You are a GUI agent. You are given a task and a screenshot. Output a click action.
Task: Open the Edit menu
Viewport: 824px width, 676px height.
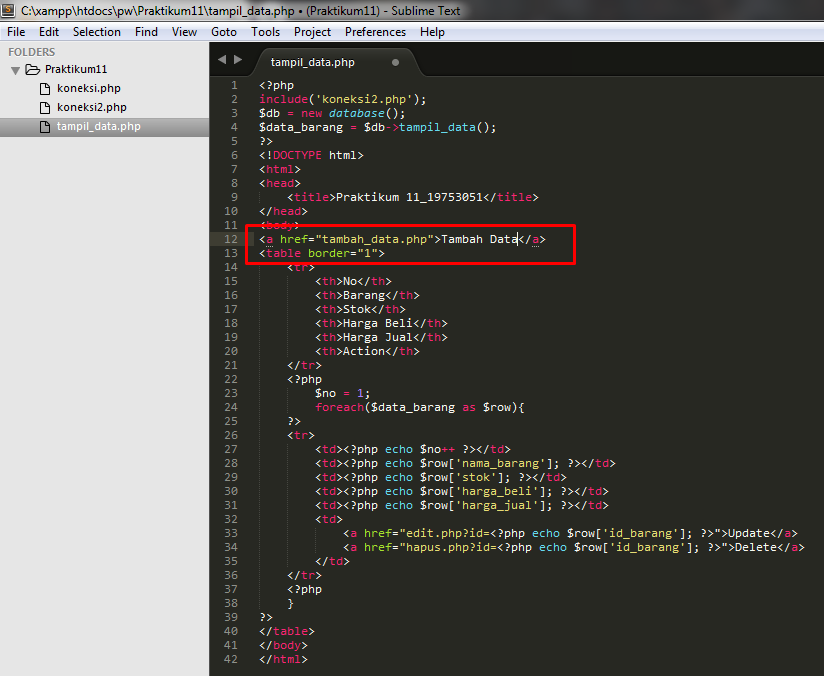click(49, 32)
